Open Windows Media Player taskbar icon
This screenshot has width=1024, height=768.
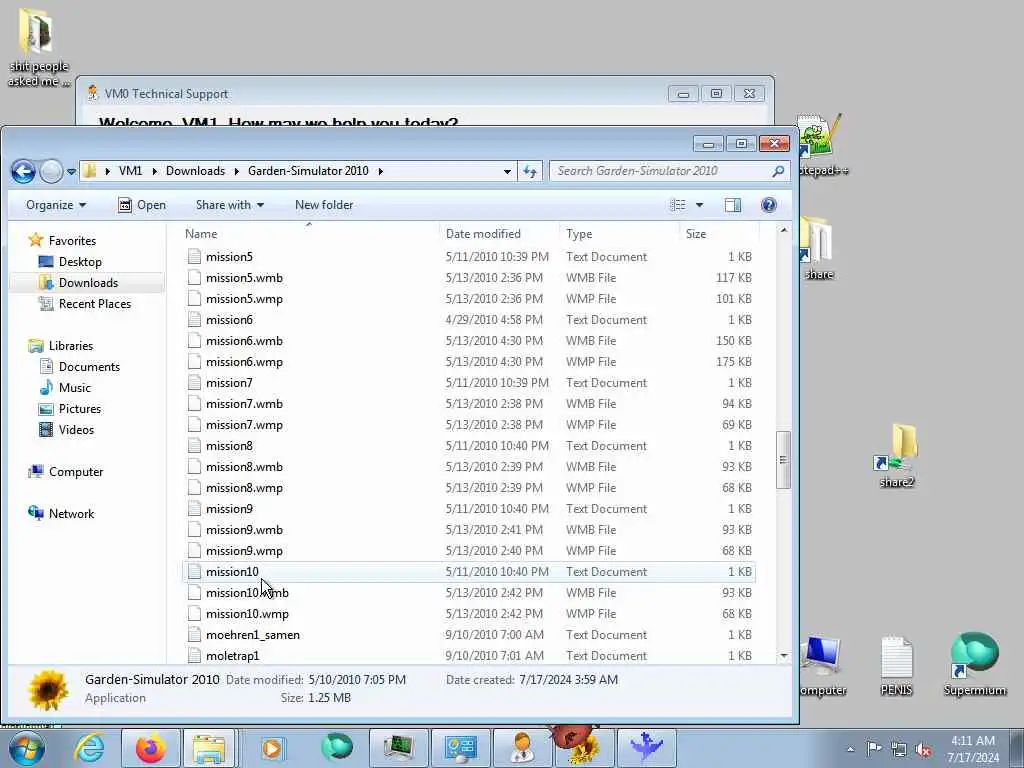[x=272, y=748]
